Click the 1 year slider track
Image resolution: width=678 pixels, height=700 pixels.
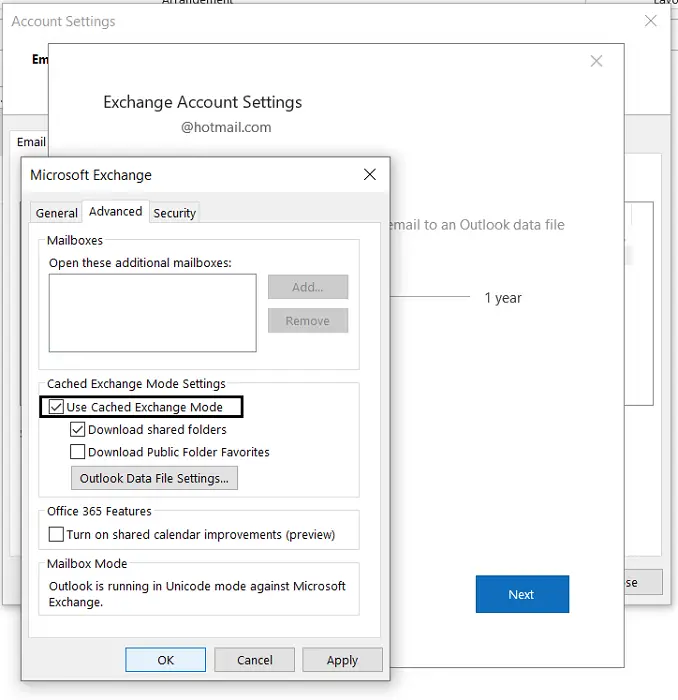tap(430, 296)
